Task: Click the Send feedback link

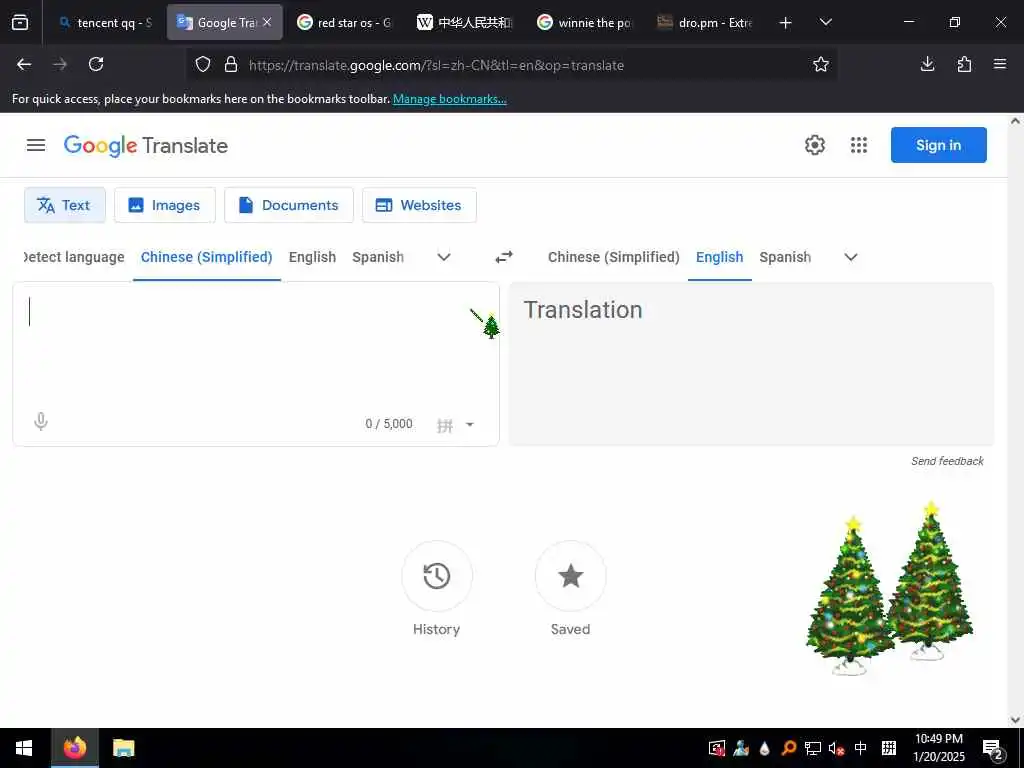Action: (x=947, y=461)
